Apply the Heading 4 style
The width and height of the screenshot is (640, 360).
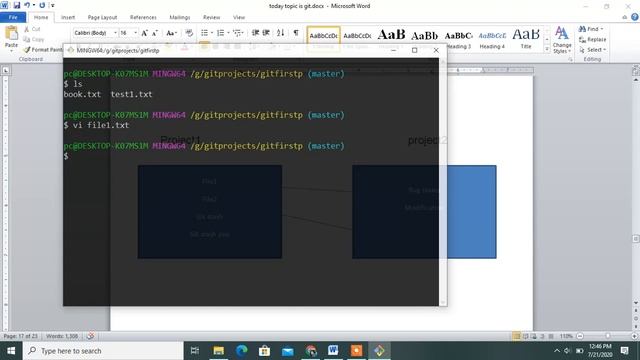(x=492, y=39)
